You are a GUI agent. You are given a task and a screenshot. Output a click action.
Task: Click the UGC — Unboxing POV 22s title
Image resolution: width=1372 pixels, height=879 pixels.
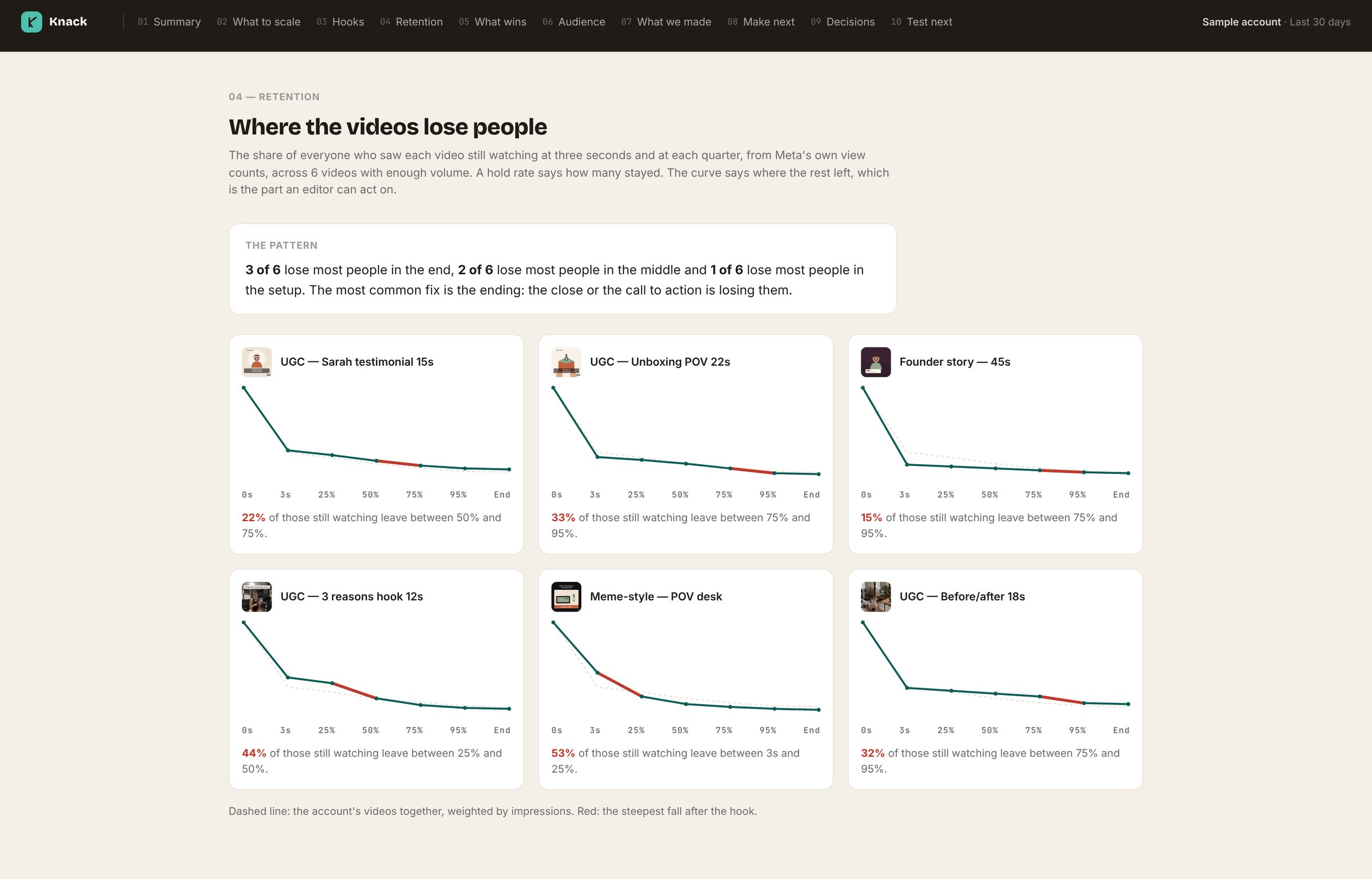pos(660,362)
